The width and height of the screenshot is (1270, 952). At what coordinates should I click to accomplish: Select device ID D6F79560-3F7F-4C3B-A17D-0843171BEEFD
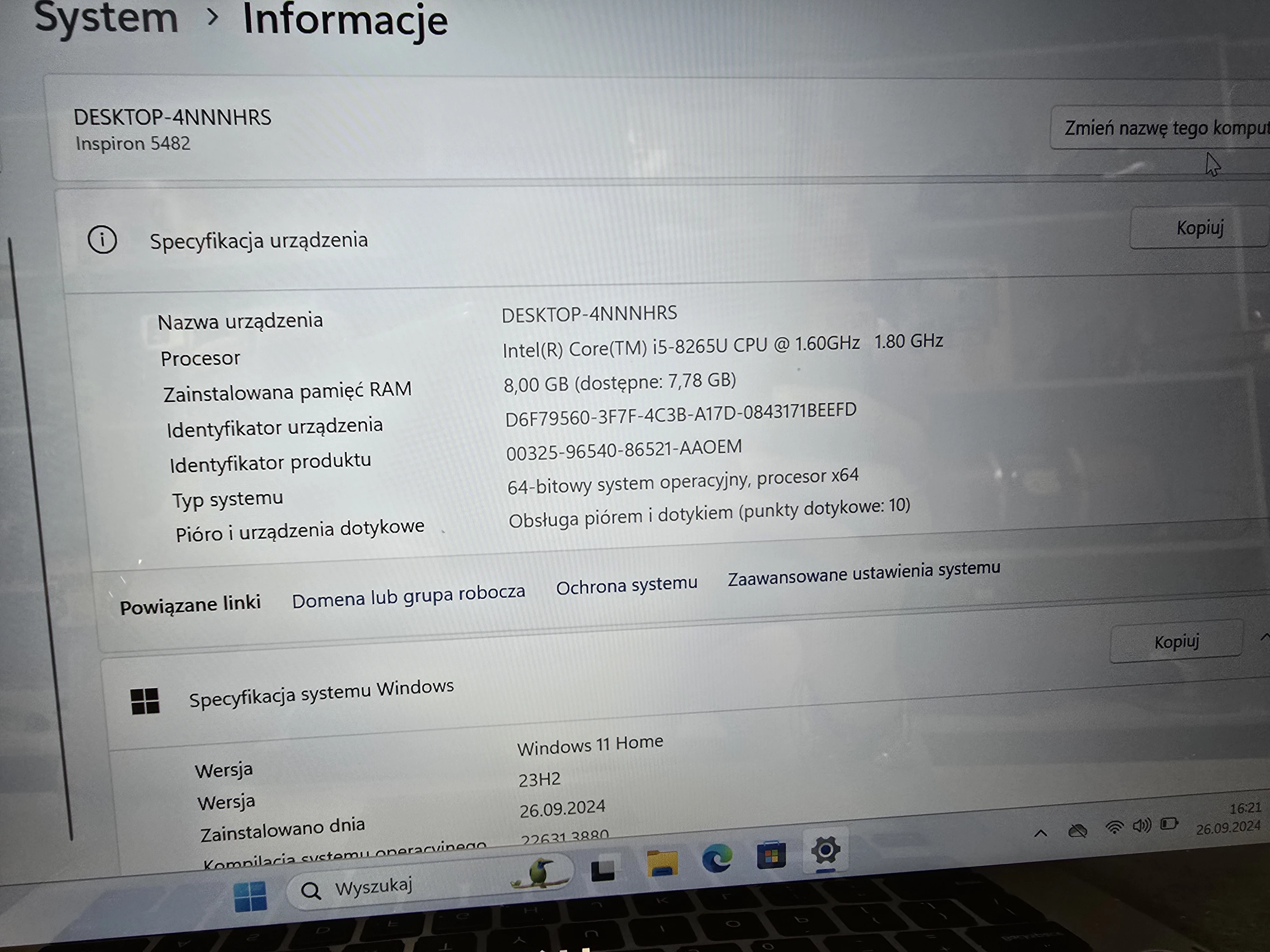tap(680, 415)
